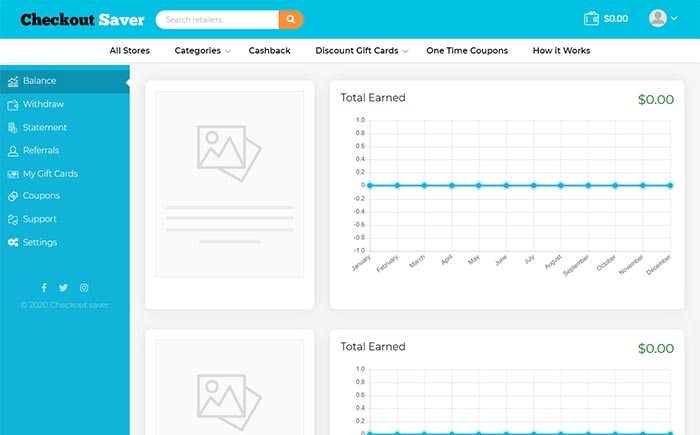Click the September axis label on first chart

pos(576,265)
